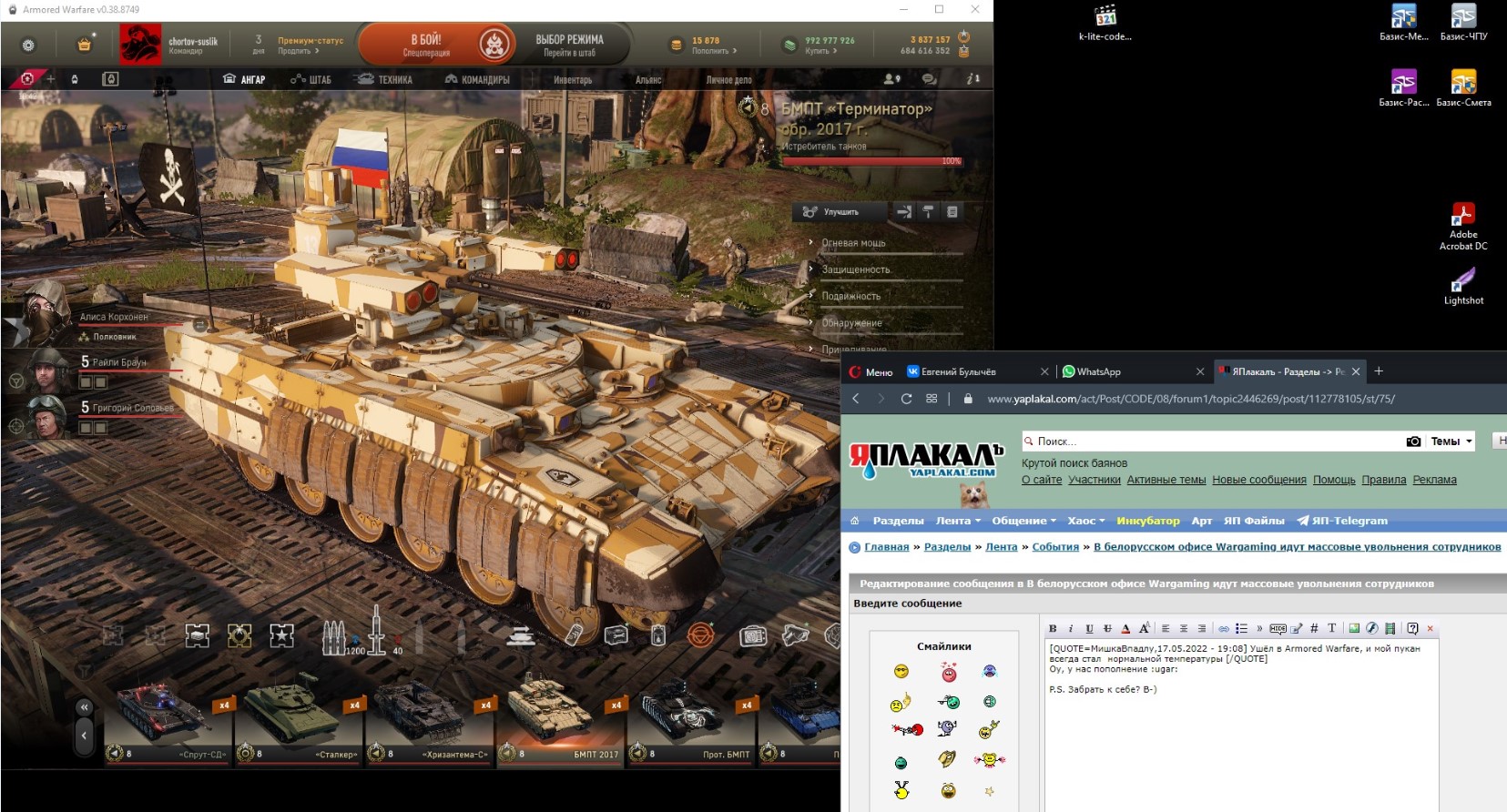Select the Сталкер vehicle thumbnail
This screenshot has width=1507, height=812.
tap(299, 724)
